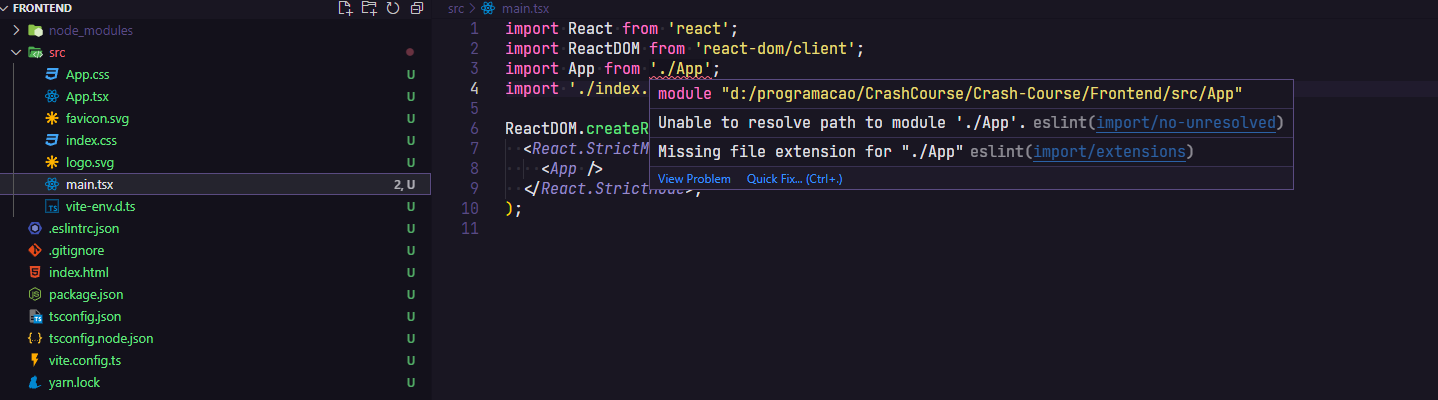
Task: Click line number 11 in gutter
Action: click(x=470, y=229)
